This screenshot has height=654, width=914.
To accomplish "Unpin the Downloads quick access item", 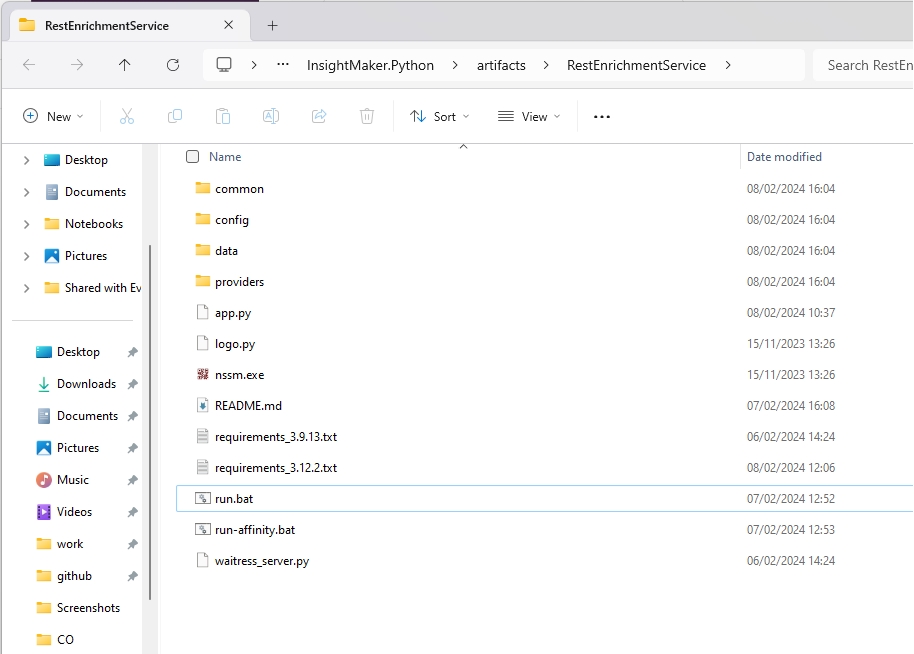I will click(x=132, y=384).
